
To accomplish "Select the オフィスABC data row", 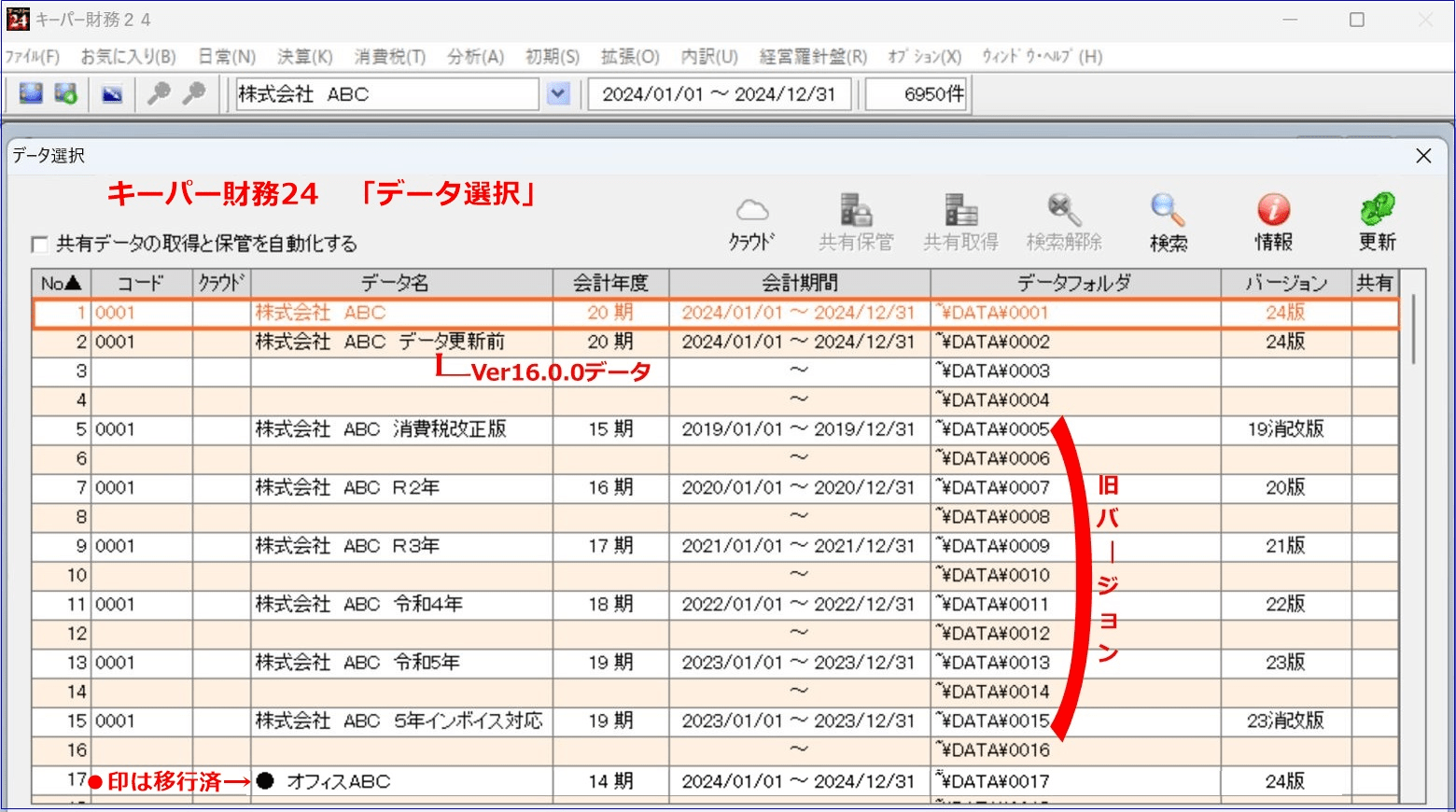I will tap(716, 782).
